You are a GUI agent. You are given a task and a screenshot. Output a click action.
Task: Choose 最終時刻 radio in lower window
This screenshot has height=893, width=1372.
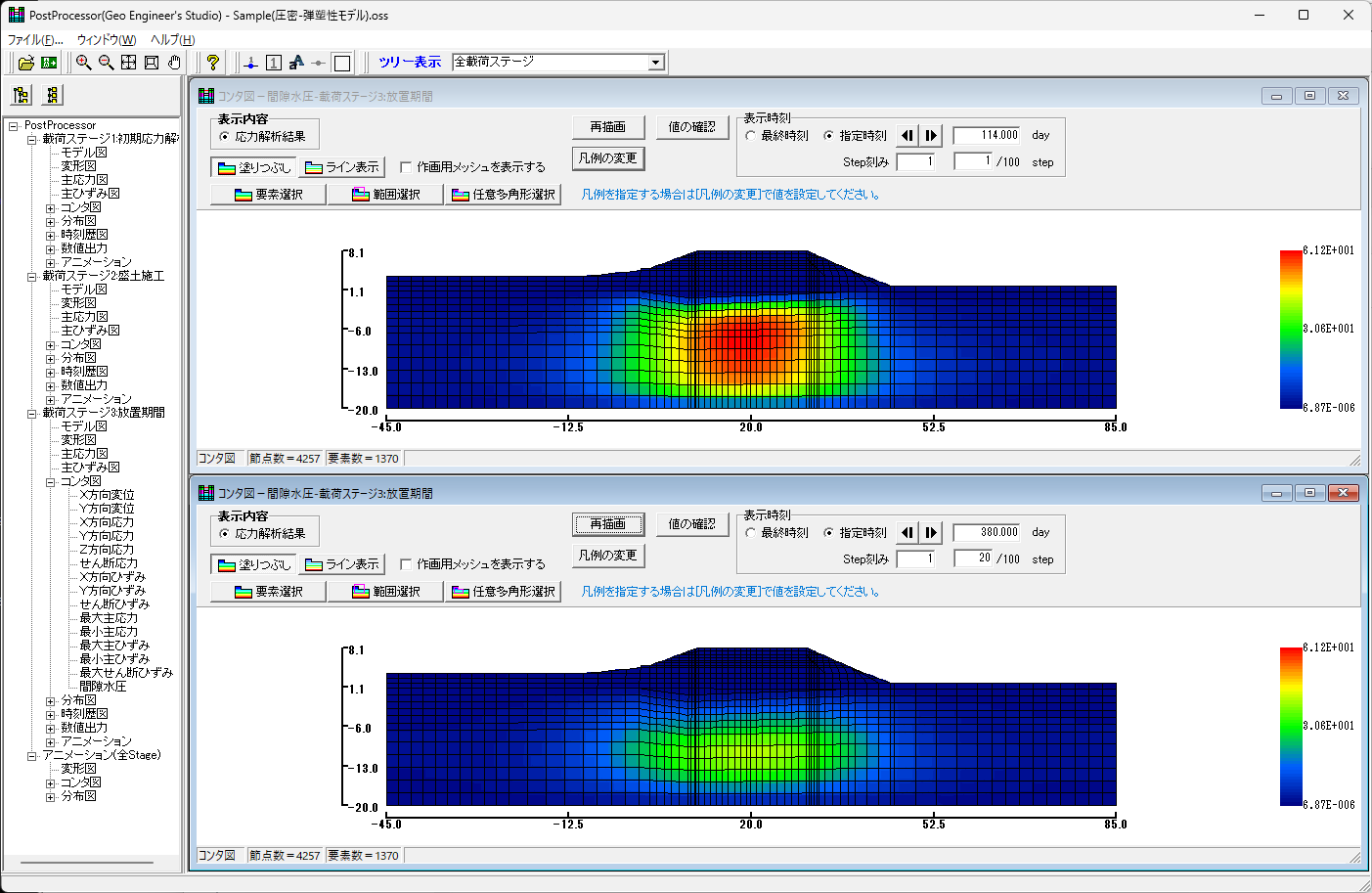776,533
